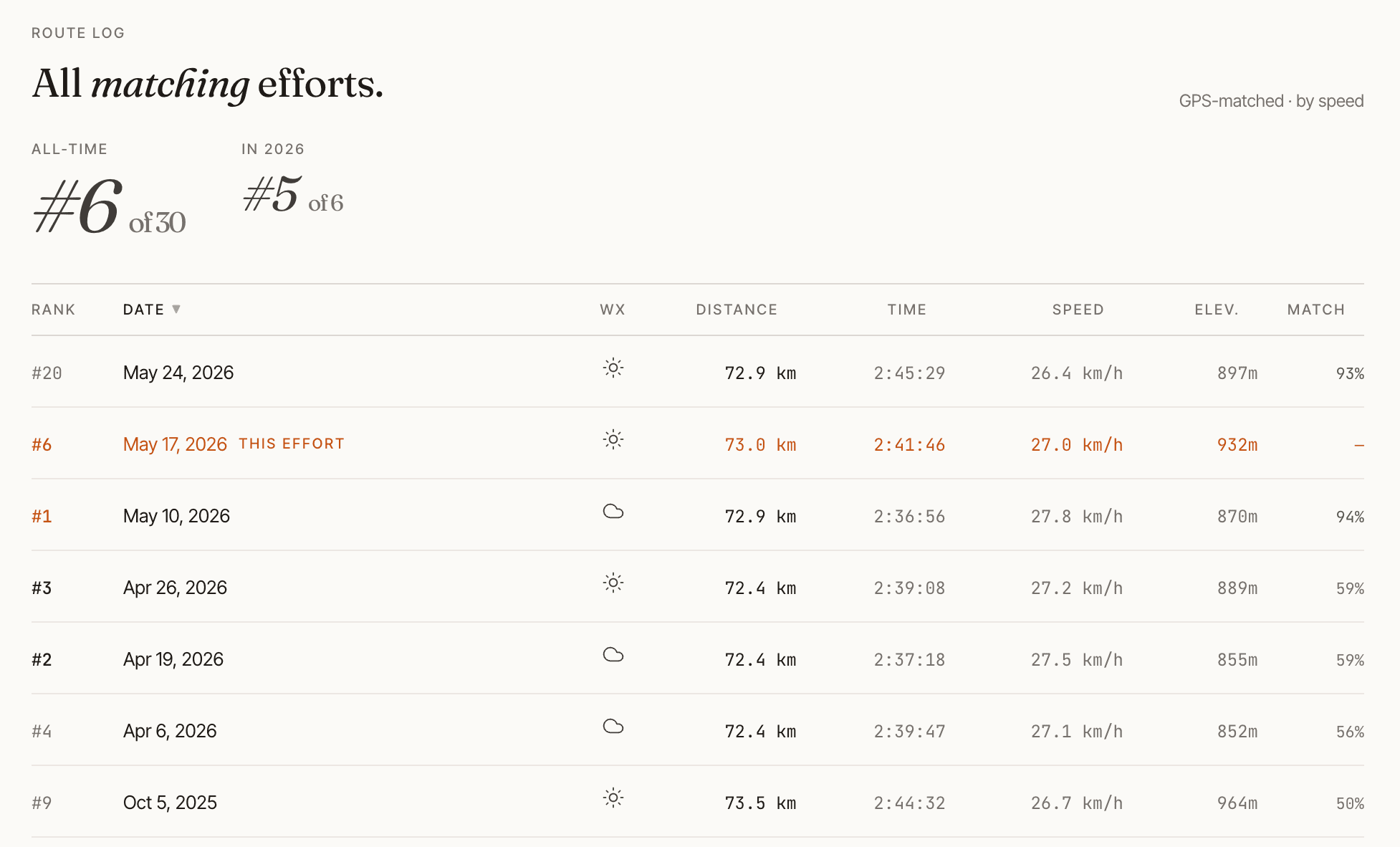Screen dimensions: 1400x847
Task: Click the 26.7 km/h speed value
Action: [x=1077, y=803]
